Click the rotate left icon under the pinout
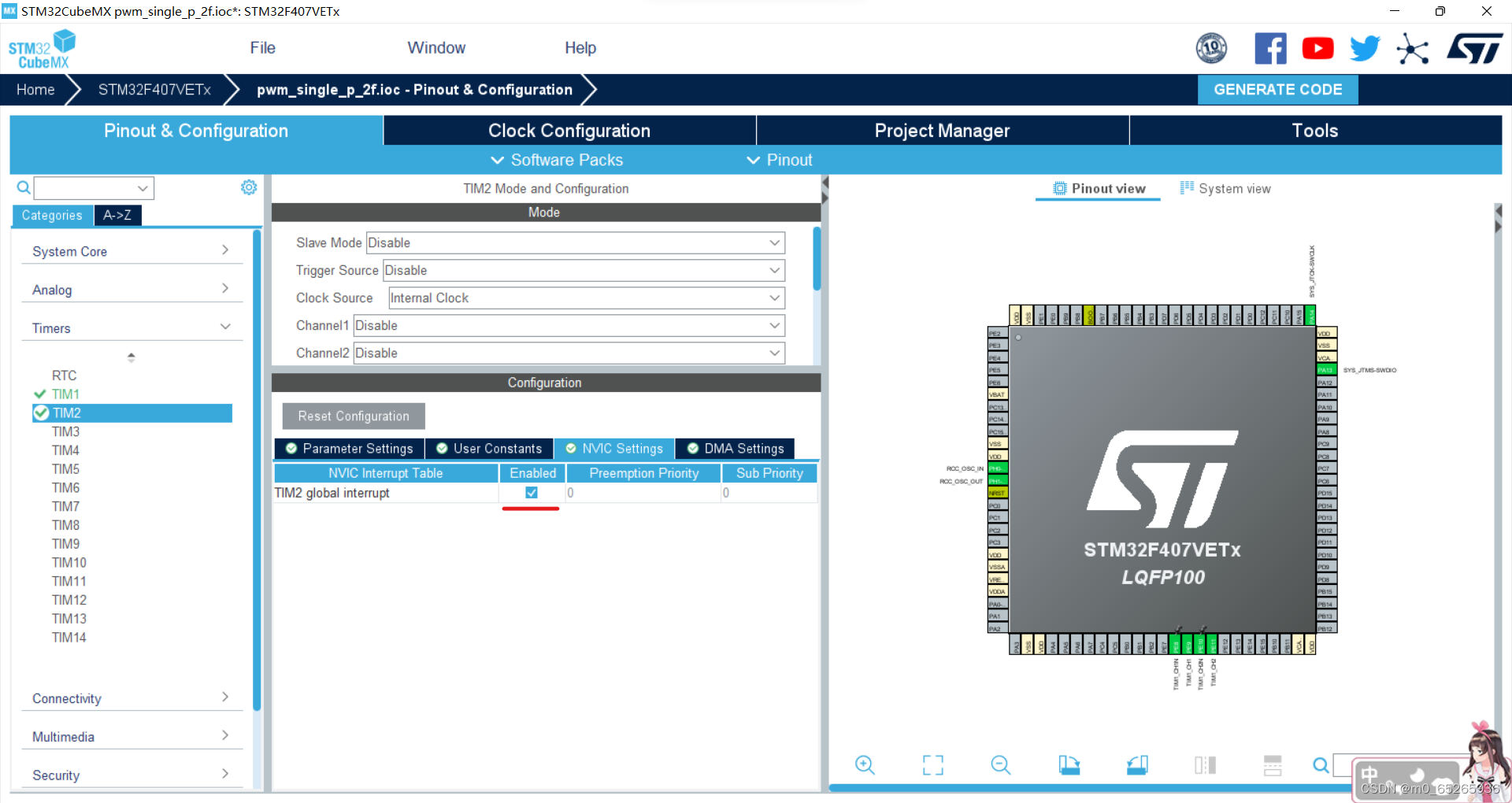 [x=1069, y=764]
